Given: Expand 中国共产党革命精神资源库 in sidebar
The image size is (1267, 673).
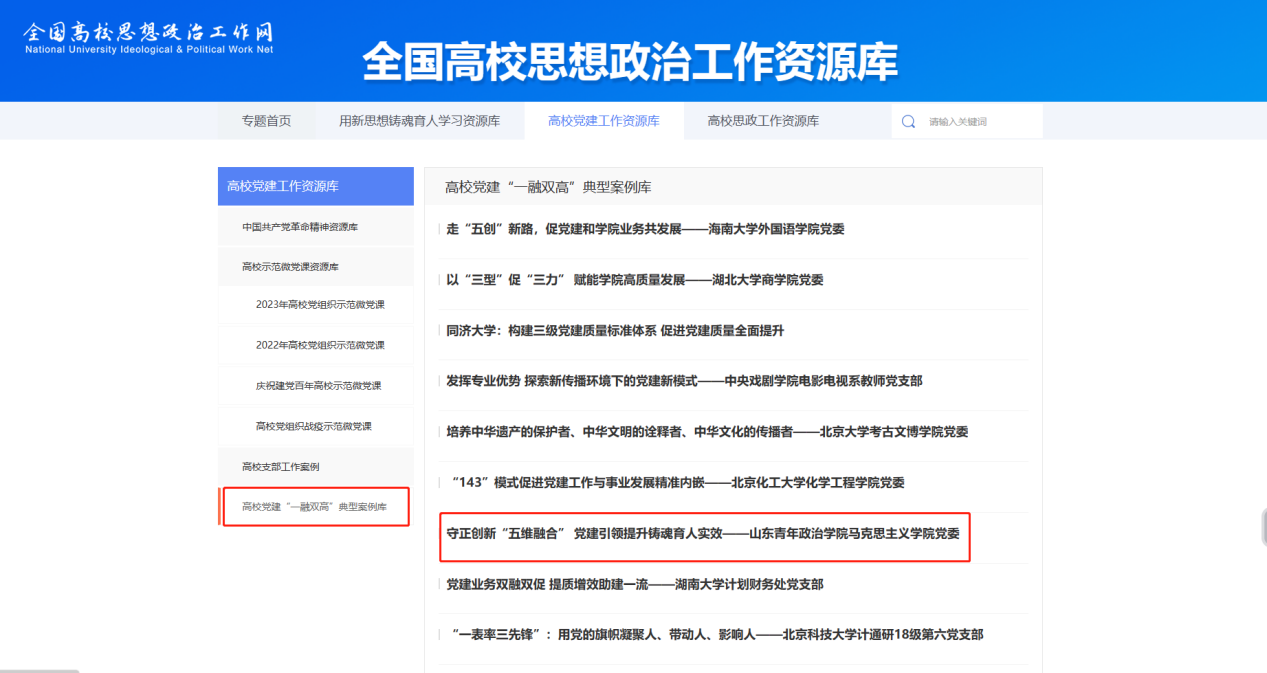Looking at the screenshot, I should (x=300, y=227).
